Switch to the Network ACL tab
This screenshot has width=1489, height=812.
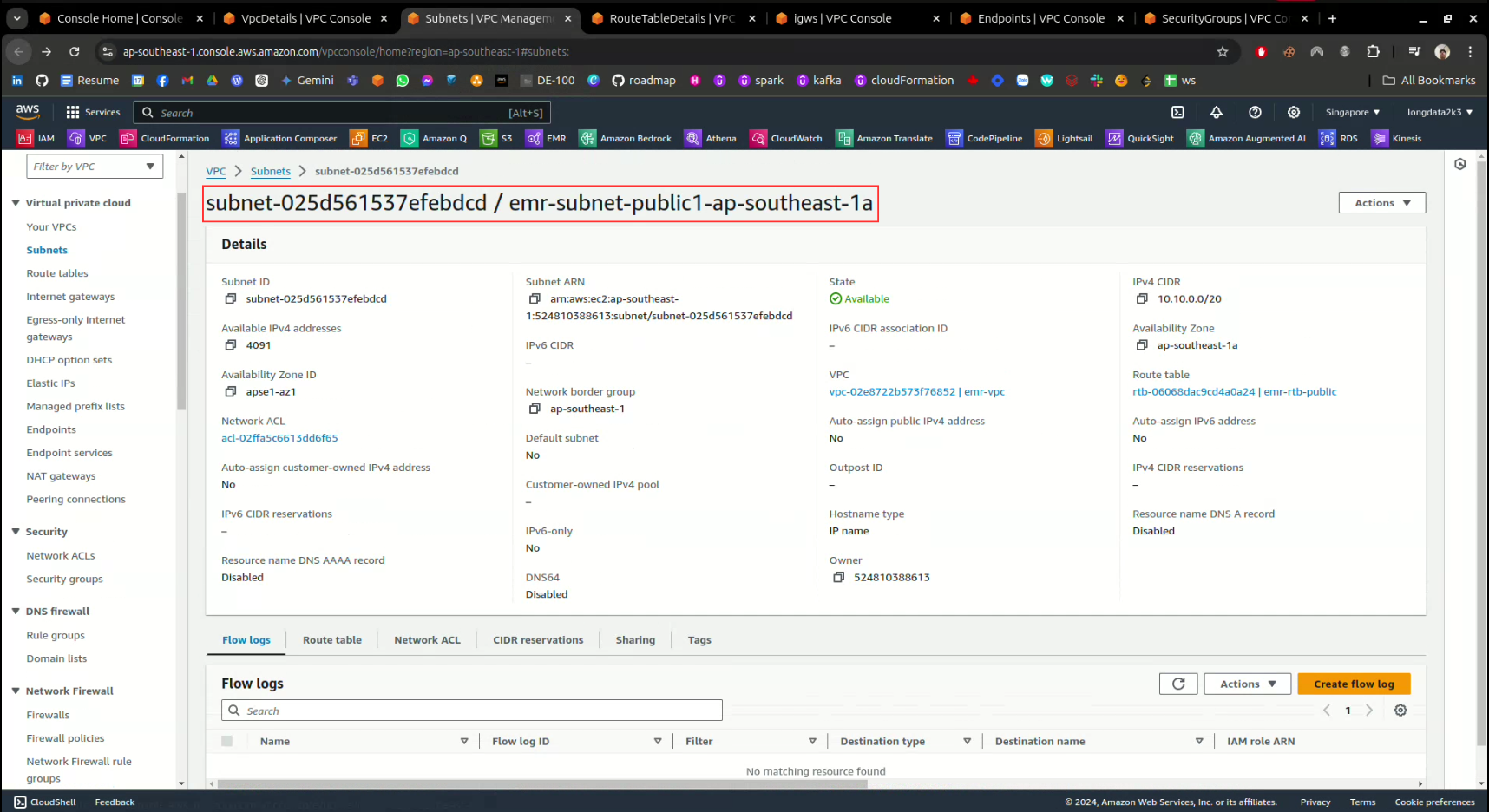click(427, 640)
